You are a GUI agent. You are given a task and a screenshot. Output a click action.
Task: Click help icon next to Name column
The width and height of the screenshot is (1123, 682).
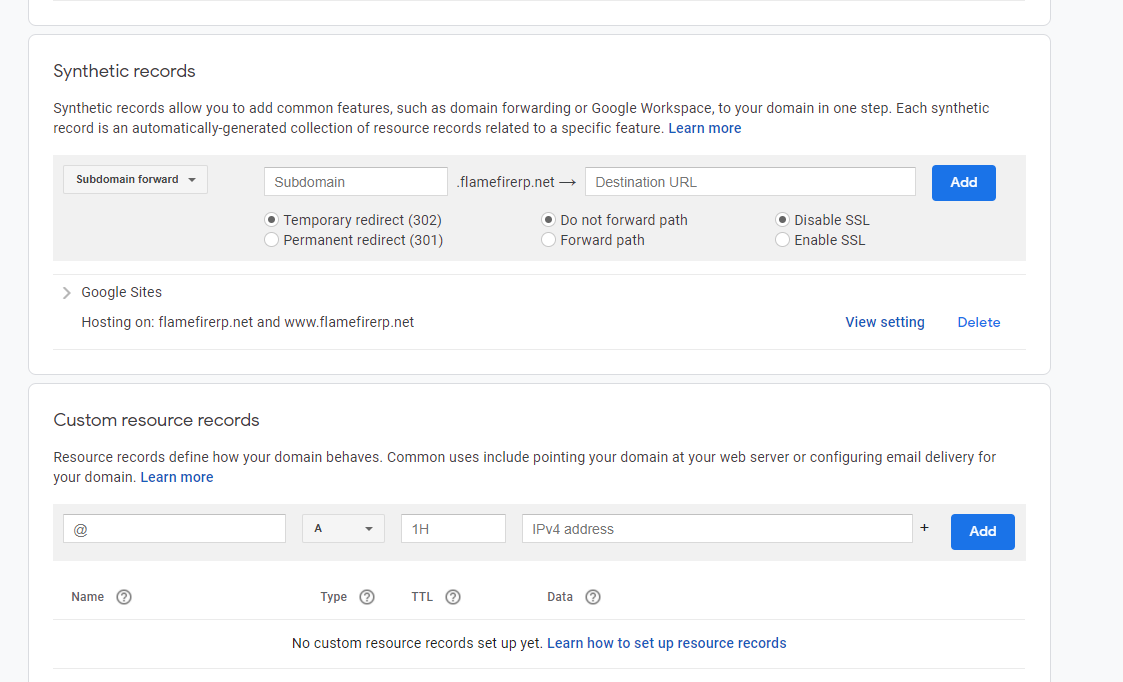[x=124, y=597]
